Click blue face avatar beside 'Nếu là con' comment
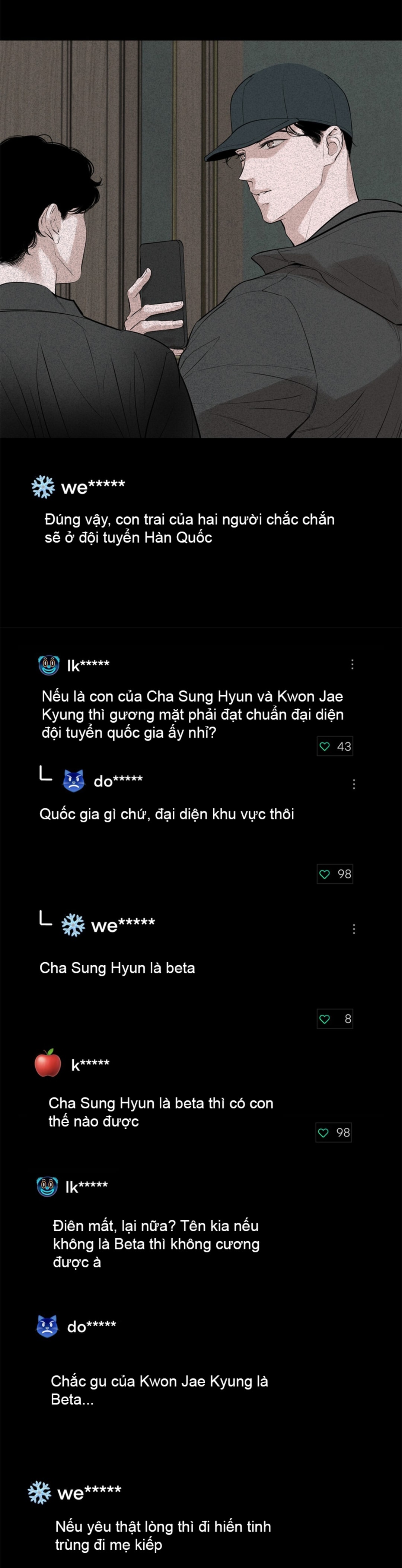This screenshot has height=1568, width=402. tap(49, 665)
